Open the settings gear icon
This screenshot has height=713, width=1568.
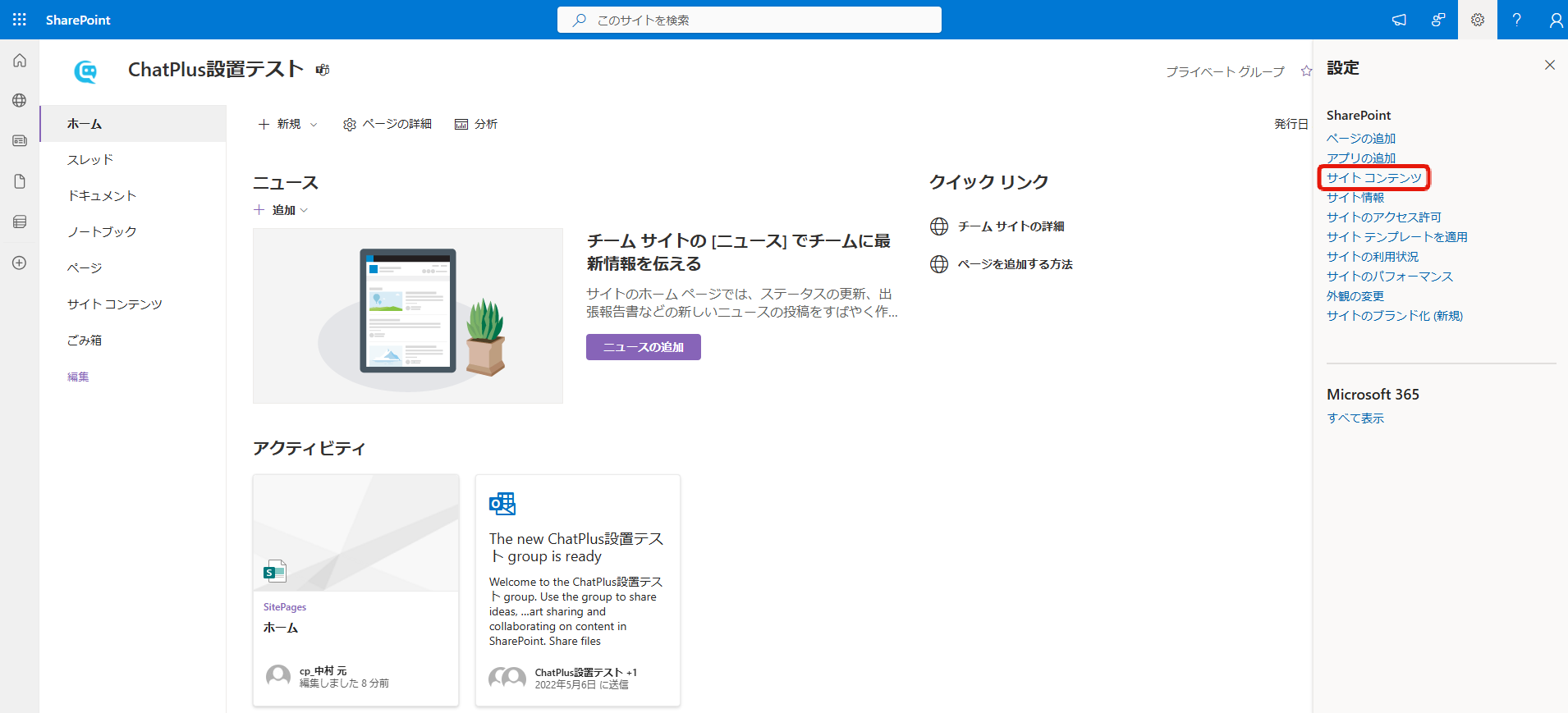coord(1478,20)
